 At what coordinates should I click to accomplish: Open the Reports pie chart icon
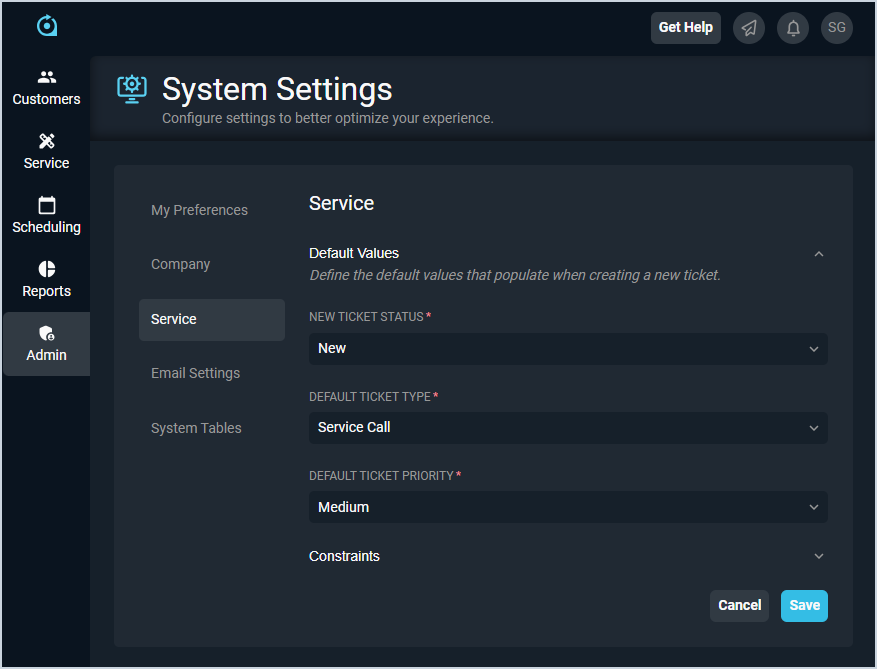pyautogui.click(x=47, y=269)
